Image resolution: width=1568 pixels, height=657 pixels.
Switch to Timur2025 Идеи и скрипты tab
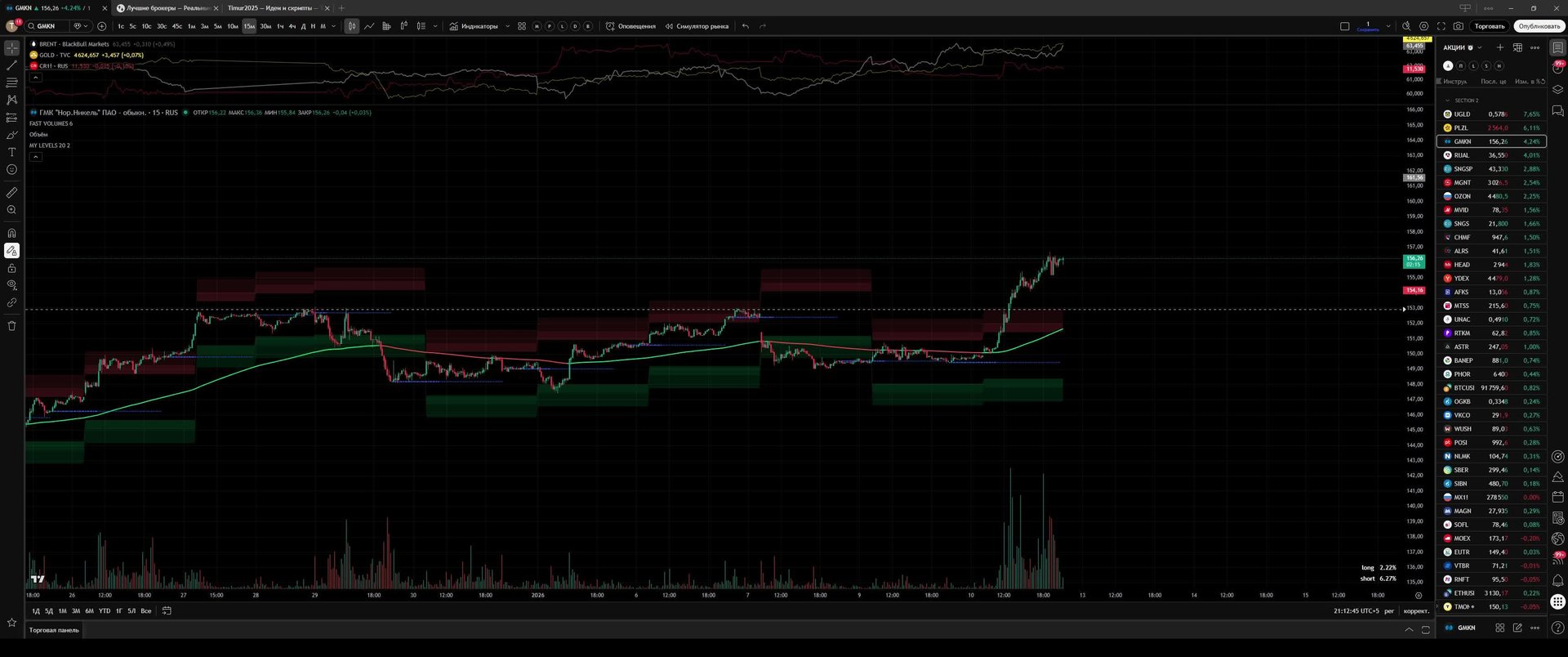(274, 8)
